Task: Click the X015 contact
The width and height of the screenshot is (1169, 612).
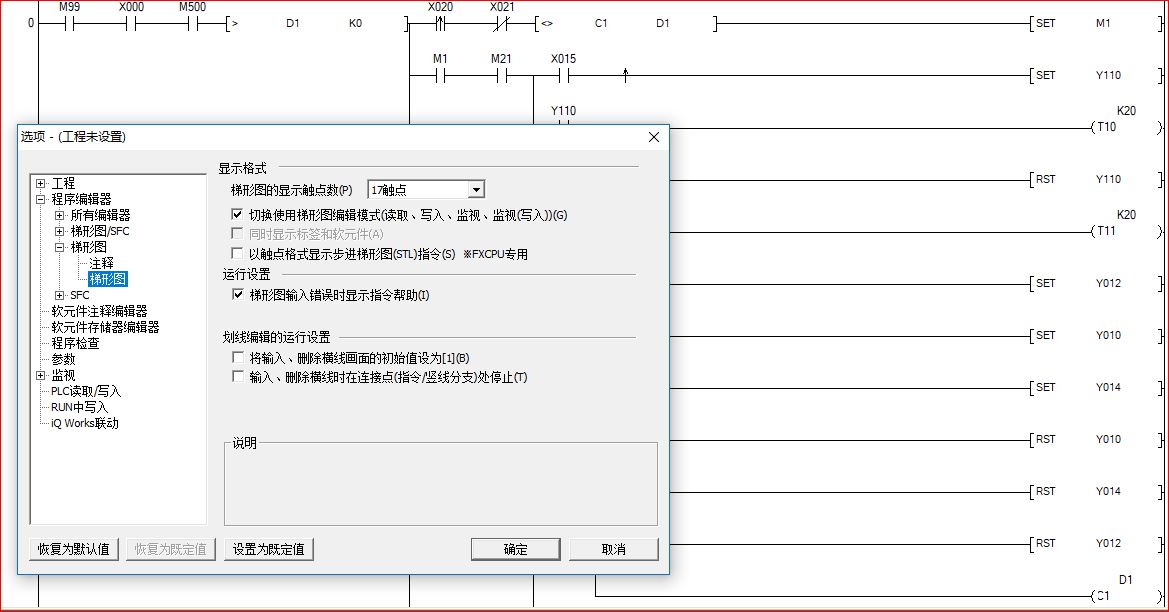Action: [563, 75]
